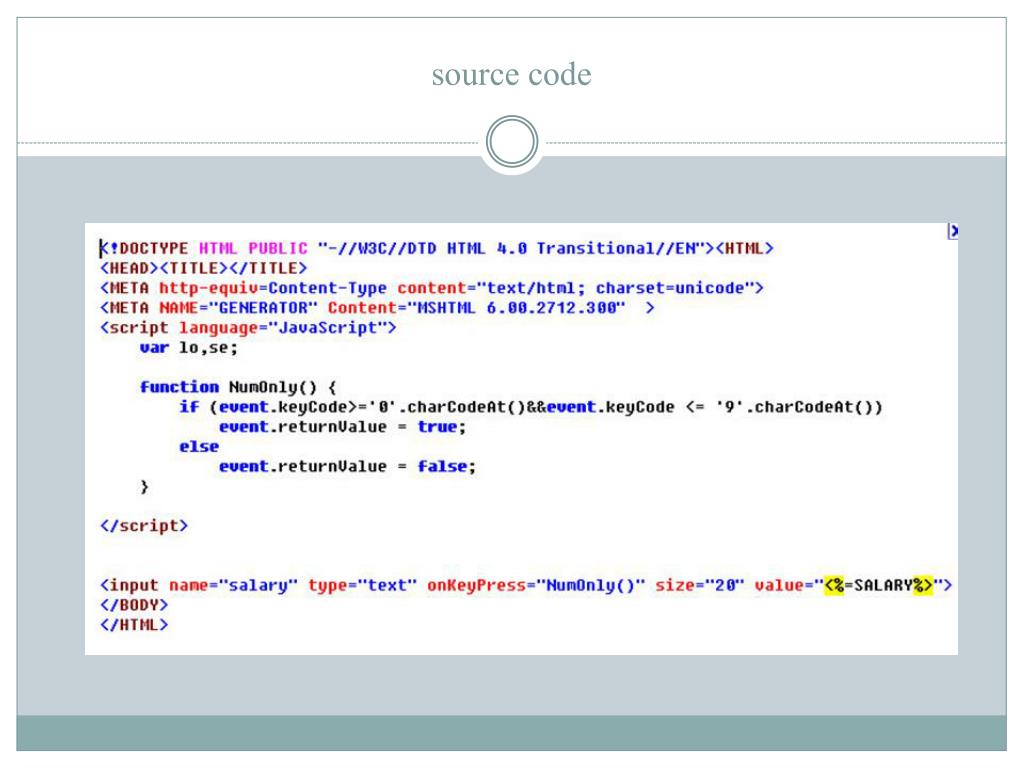The width and height of the screenshot is (1024, 768).
Task: Select the META NAME="GENERATOR" line
Action: click(377, 308)
